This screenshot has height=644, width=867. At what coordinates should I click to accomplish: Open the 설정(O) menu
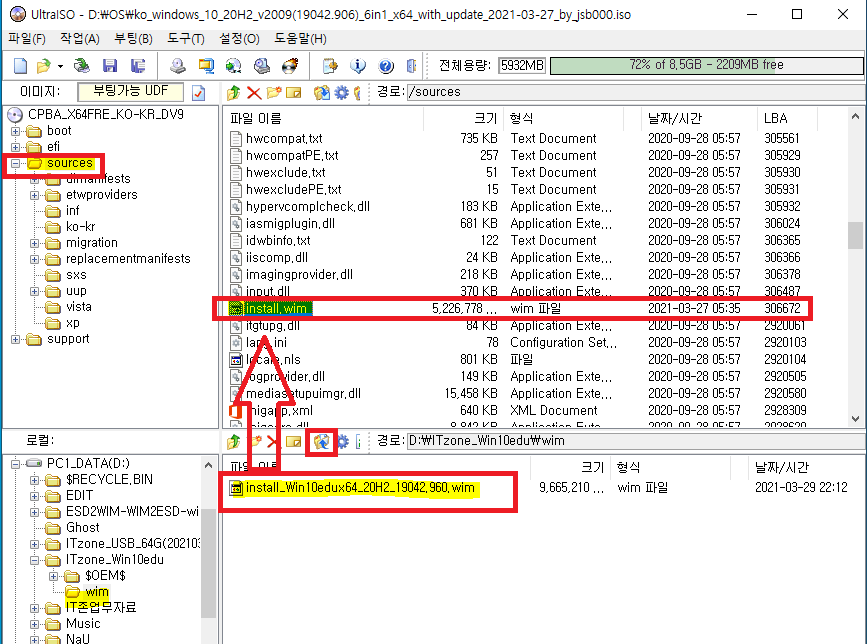tap(239, 39)
